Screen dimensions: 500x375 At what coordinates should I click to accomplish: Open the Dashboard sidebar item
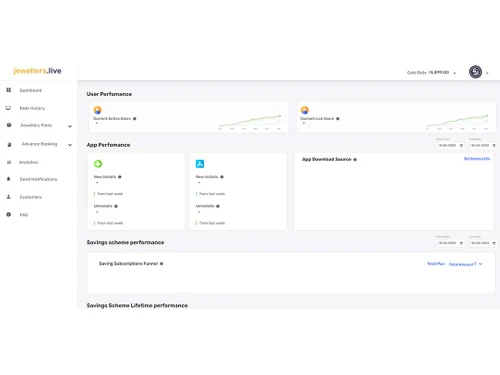31,90
